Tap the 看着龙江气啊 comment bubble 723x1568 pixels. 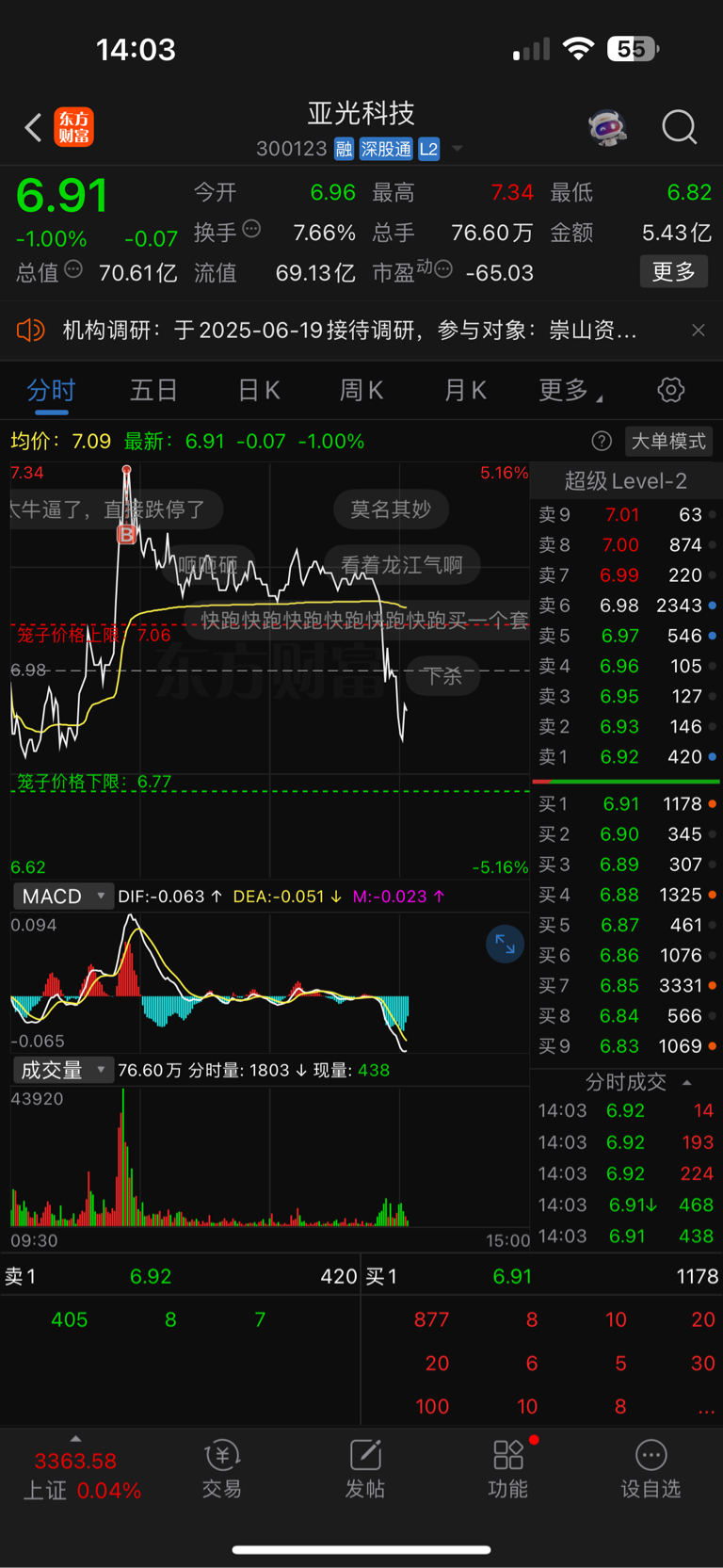click(402, 565)
